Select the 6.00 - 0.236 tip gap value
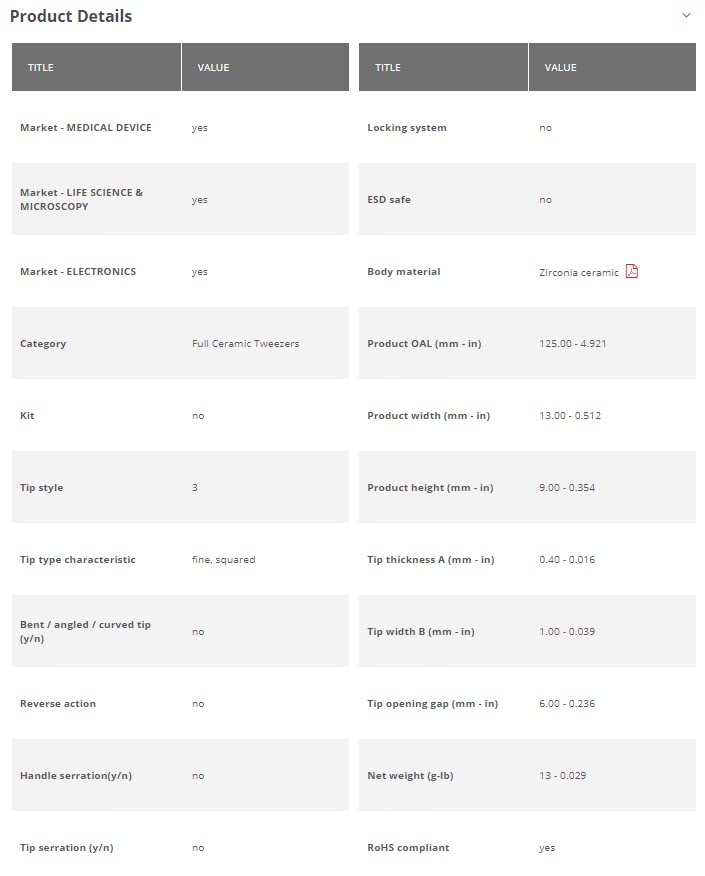 click(566, 704)
